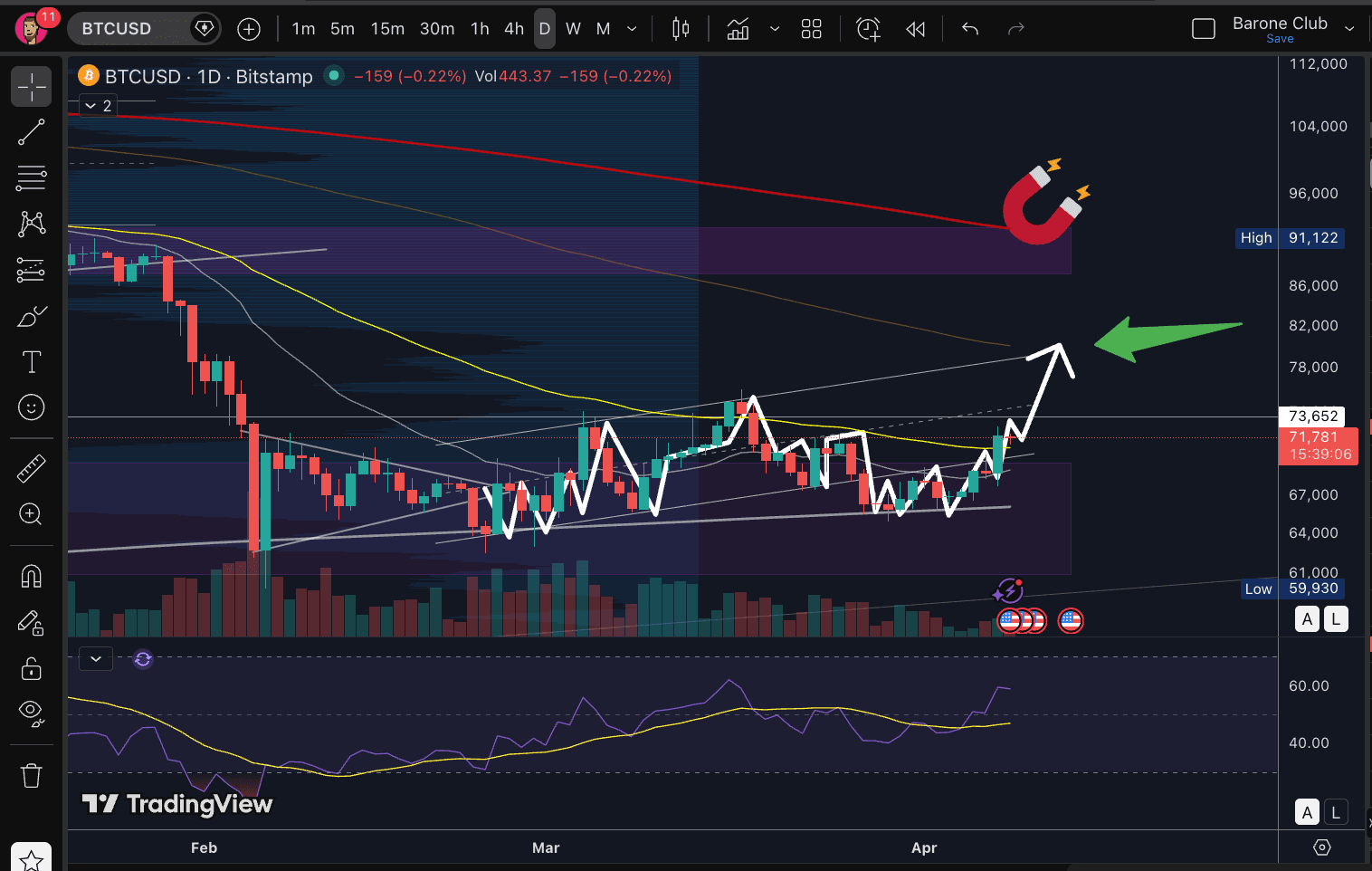The image size is (1372, 871).
Task: Switch to the Weekly (W) timeframe
Action: point(573,28)
